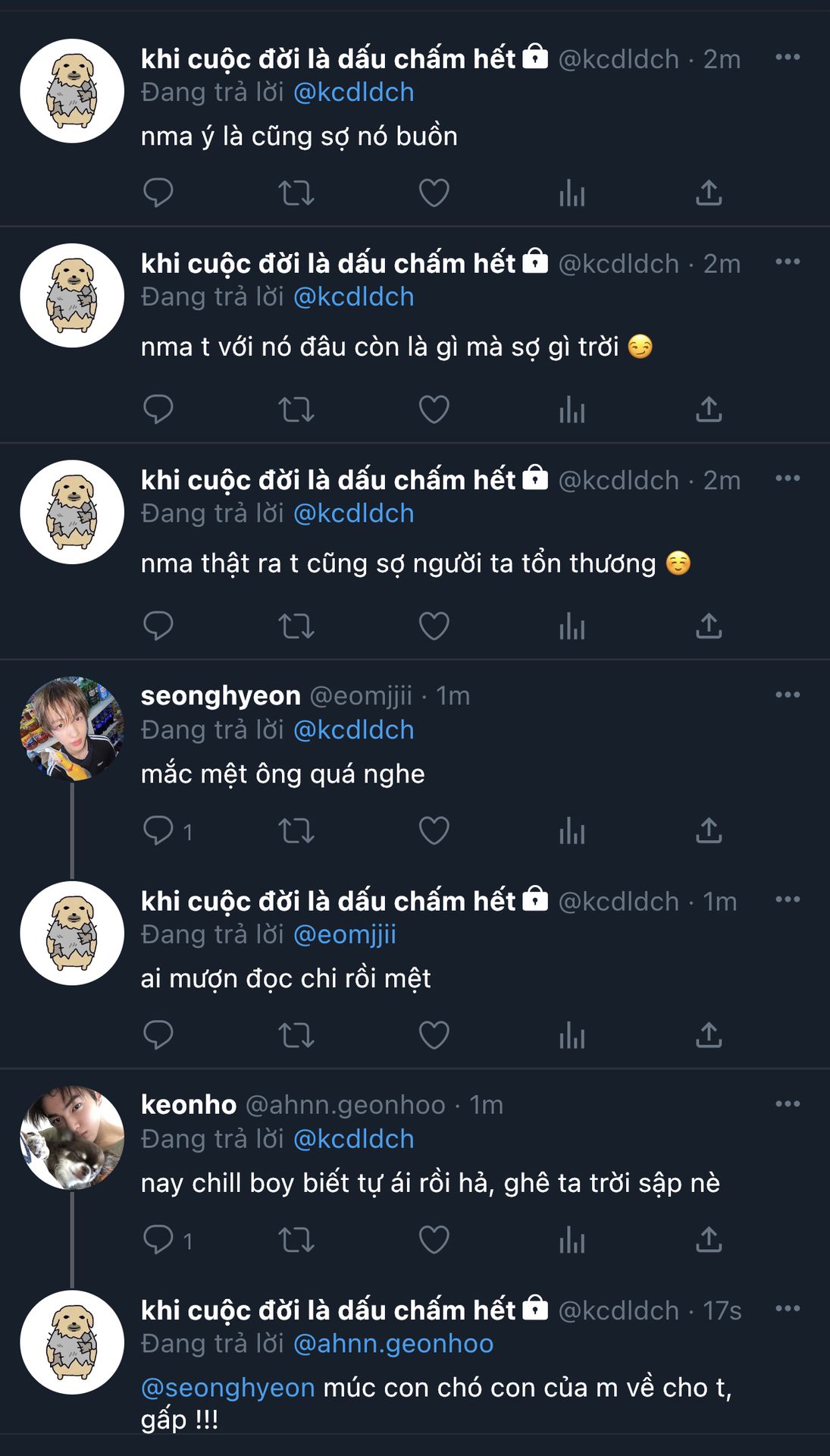Screen dimensions: 830x1456
Task: View analytics of the 'sợ người ta tổn thương' tweet
Action: click(572, 626)
